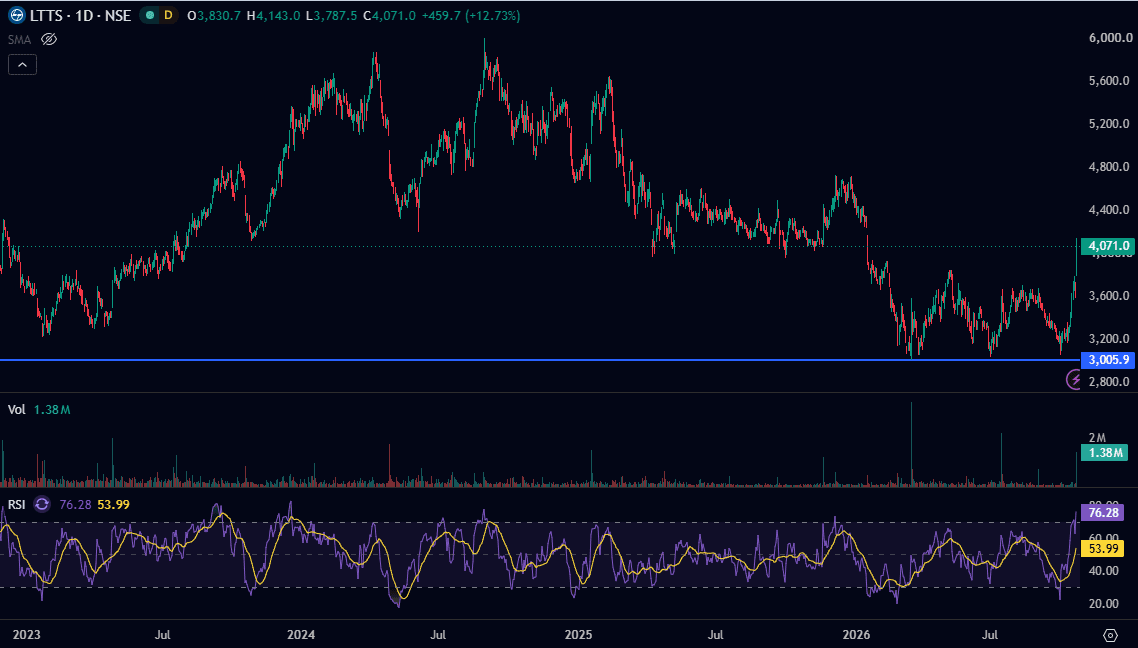Image resolution: width=1138 pixels, height=648 pixels.
Task: Show the hidden SMA indicator with eye icon
Action: pos(49,39)
